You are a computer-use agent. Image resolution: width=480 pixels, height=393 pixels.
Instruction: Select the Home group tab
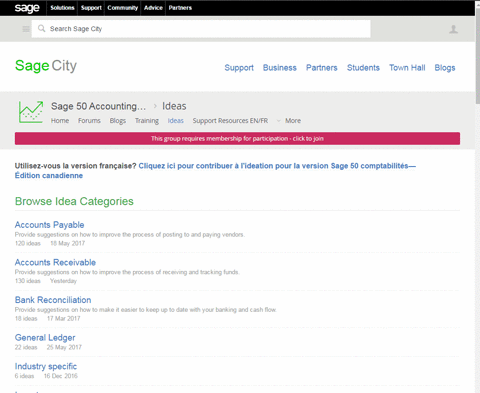click(60, 121)
